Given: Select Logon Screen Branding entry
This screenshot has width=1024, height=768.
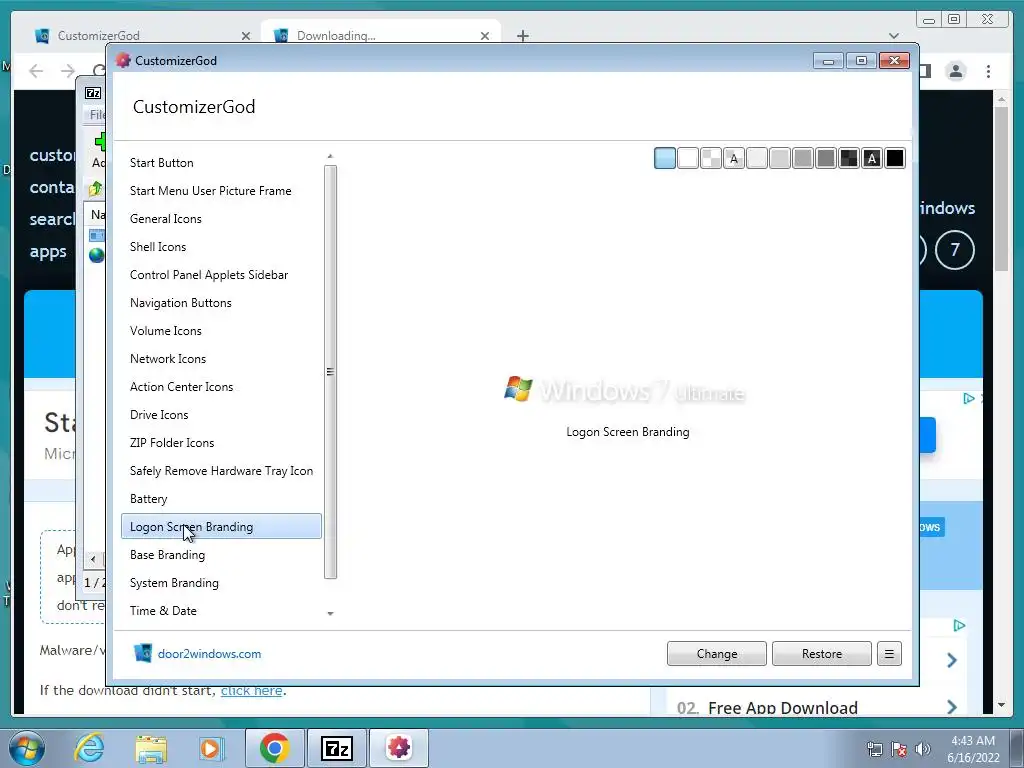Looking at the screenshot, I should pos(221,526).
